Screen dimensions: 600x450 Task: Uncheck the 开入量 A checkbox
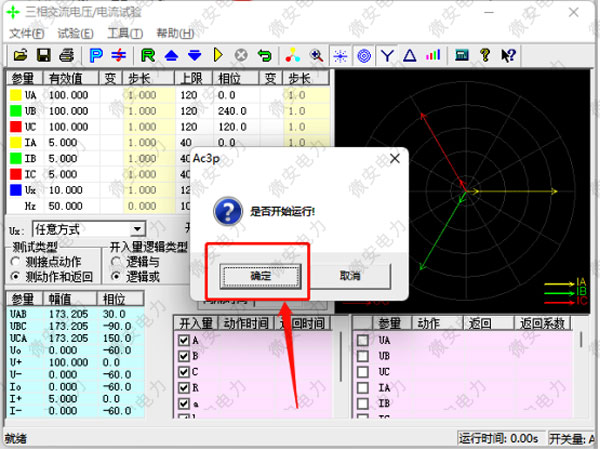182,340
